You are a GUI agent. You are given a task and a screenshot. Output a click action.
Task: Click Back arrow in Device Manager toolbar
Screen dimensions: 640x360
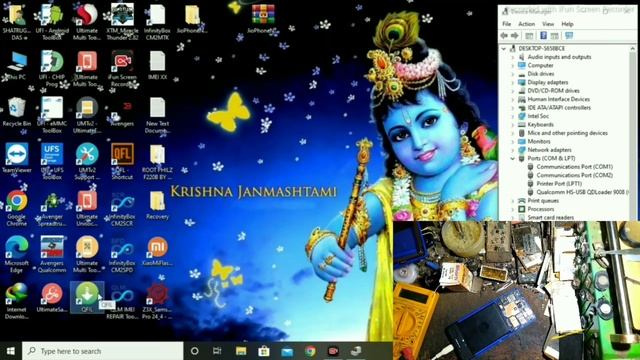coord(504,36)
